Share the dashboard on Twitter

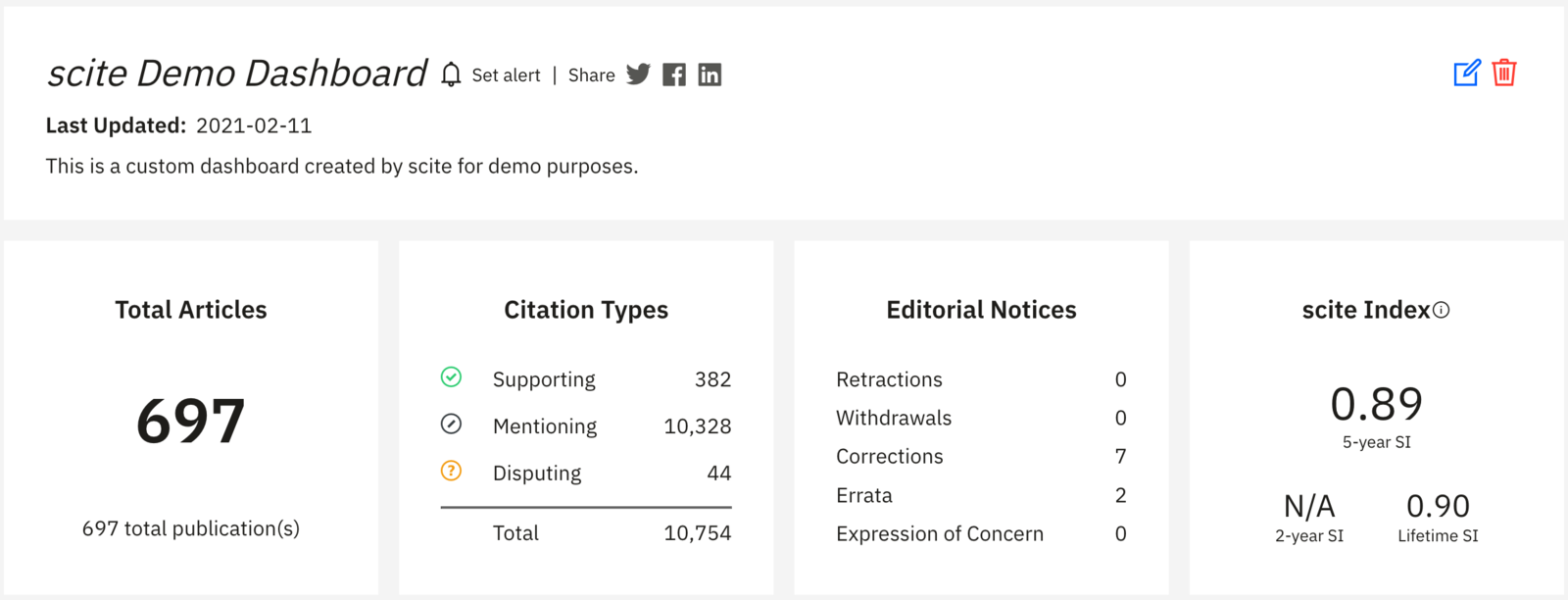coord(638,74)
